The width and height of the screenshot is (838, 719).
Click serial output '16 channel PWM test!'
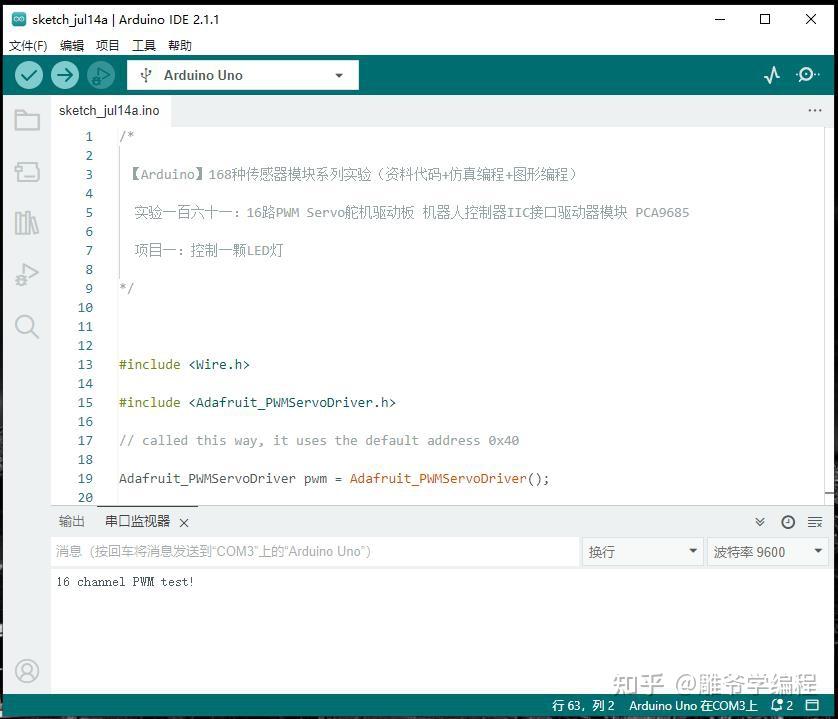(x=125, y=582)
